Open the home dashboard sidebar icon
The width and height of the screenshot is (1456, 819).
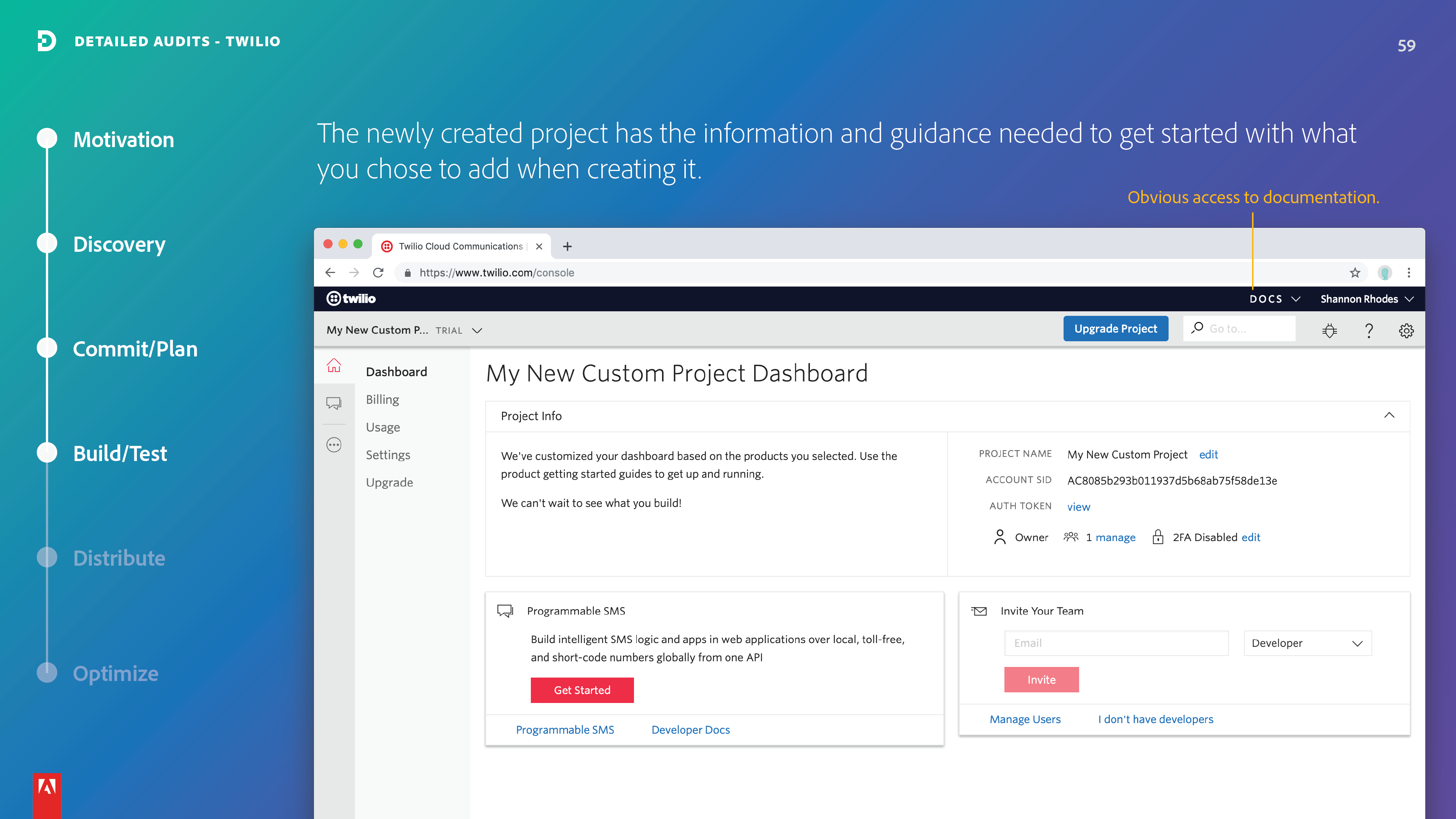click(x=334, y=366)
